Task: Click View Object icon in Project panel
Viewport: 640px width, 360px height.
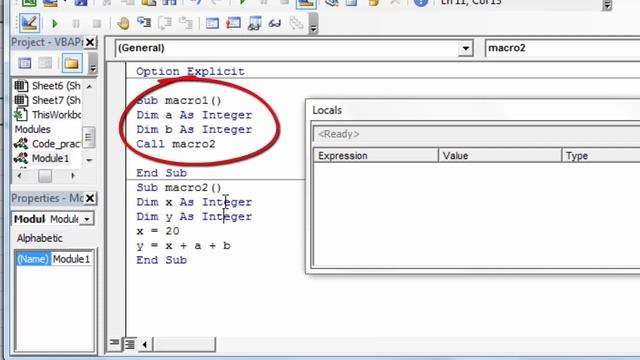Action: click(45, 63)
